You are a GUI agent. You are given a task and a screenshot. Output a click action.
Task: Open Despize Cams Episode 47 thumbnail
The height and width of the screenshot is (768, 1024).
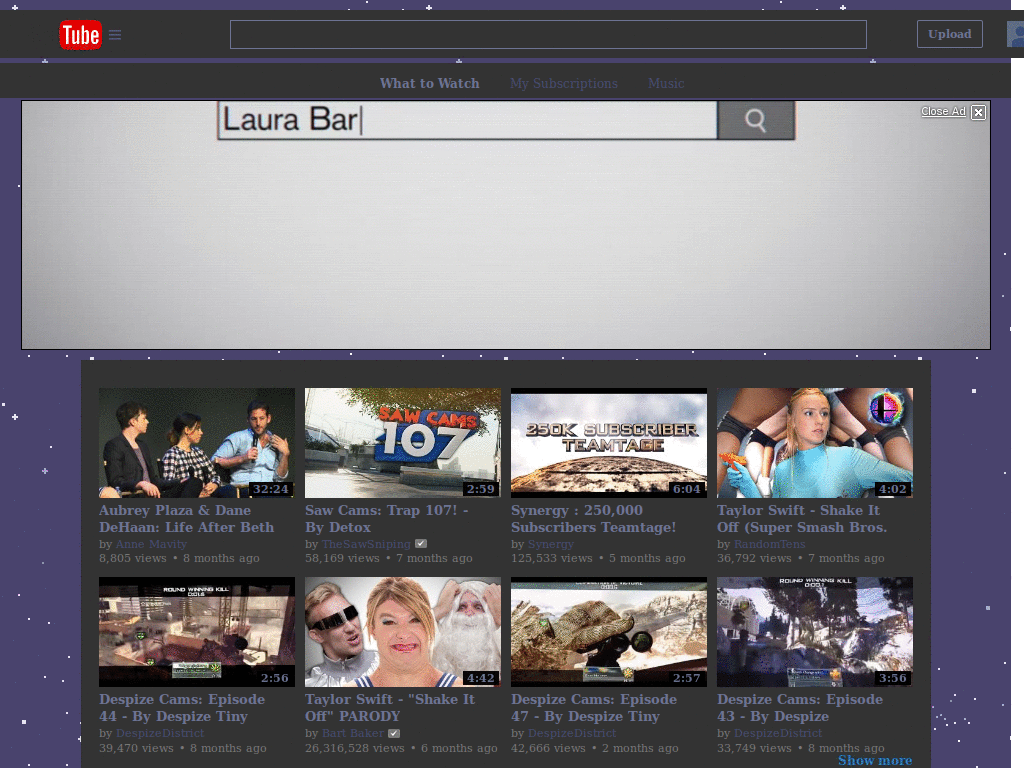609,632
